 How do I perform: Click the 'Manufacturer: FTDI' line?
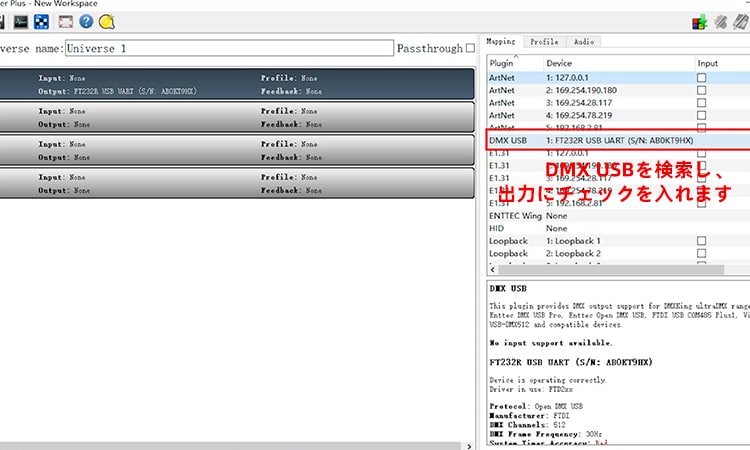point(529,416)
